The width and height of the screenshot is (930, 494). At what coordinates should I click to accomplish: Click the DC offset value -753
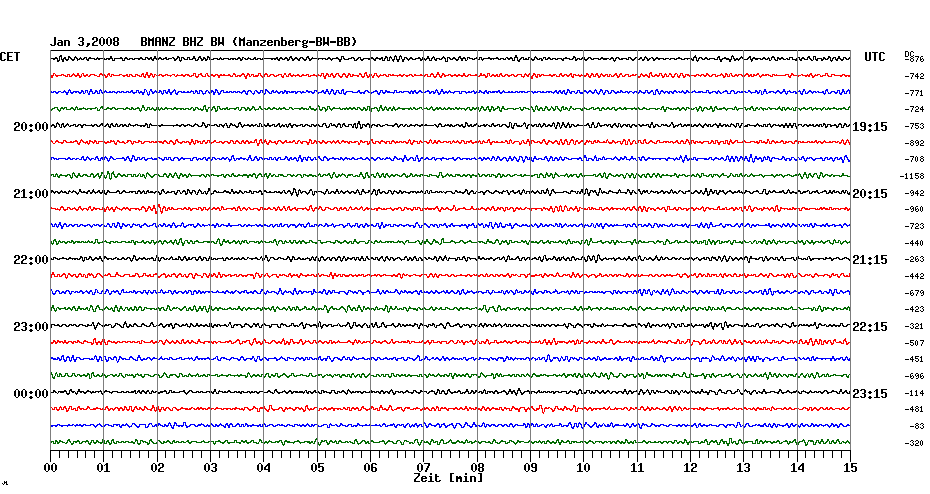point(914,126)
